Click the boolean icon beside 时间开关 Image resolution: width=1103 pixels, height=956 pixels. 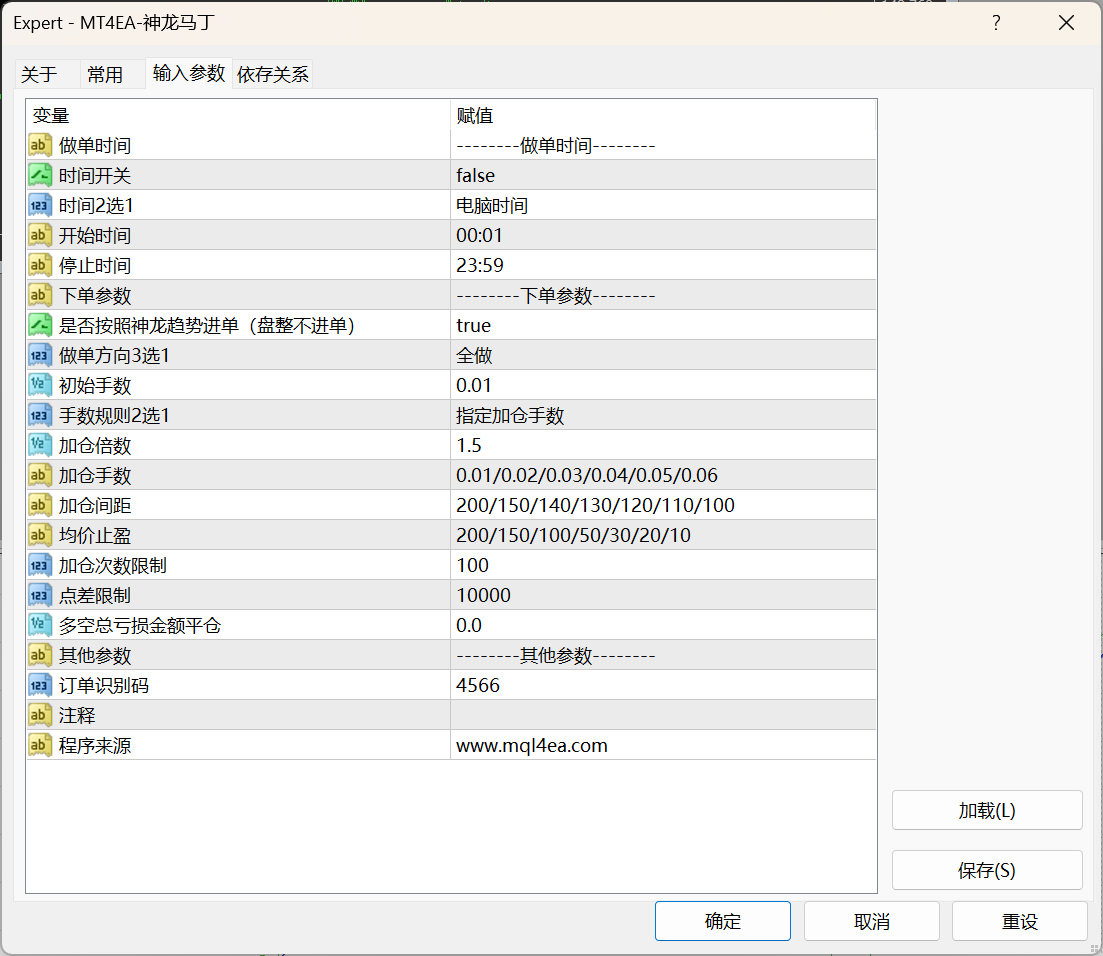click(x=40, y=176)
